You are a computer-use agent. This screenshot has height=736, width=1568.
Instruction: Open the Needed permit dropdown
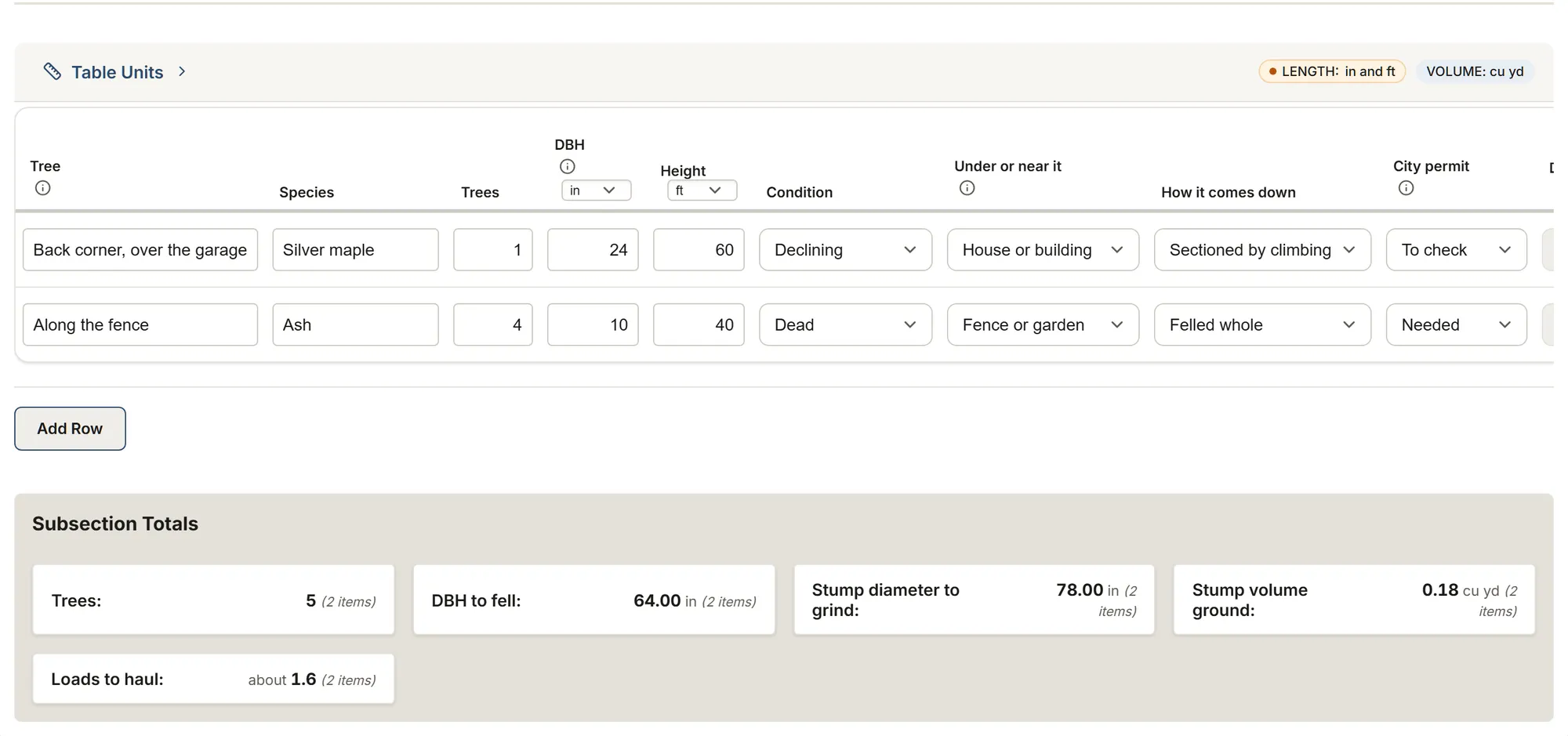click(x=1456, y=324)
